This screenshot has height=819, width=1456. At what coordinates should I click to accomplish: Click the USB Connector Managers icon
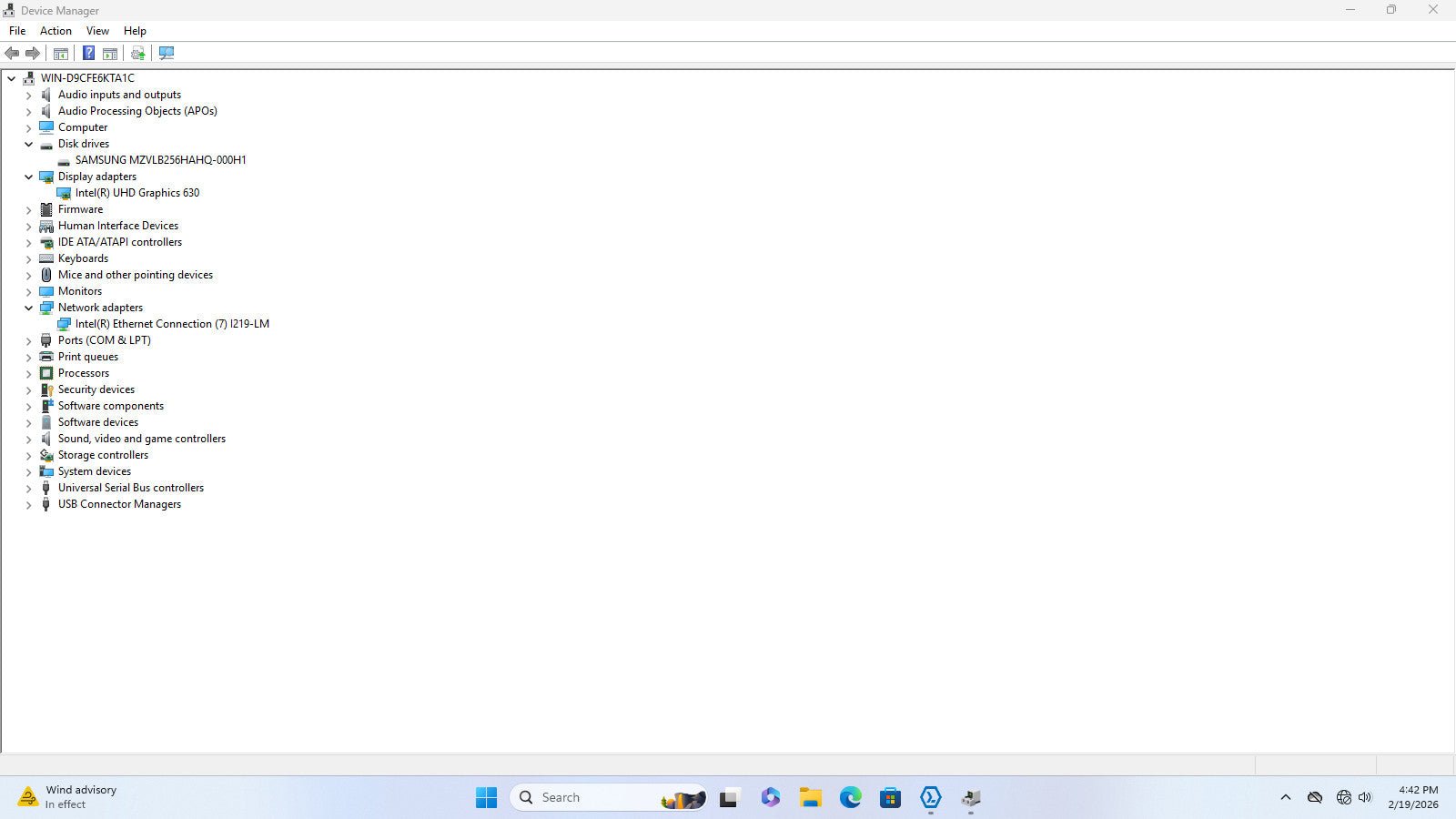pos(46,504)
